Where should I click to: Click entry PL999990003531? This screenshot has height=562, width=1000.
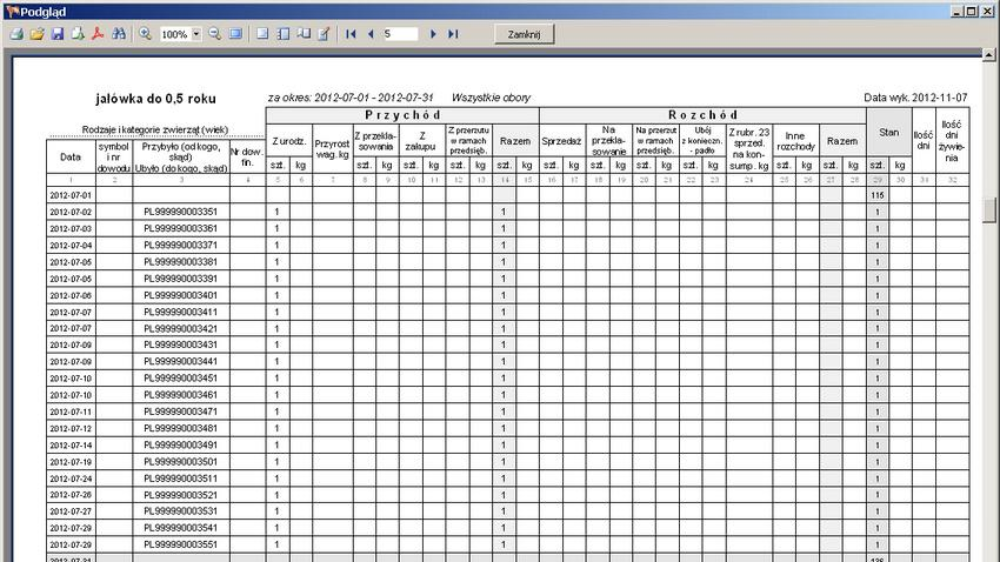(x=181, y=511)
